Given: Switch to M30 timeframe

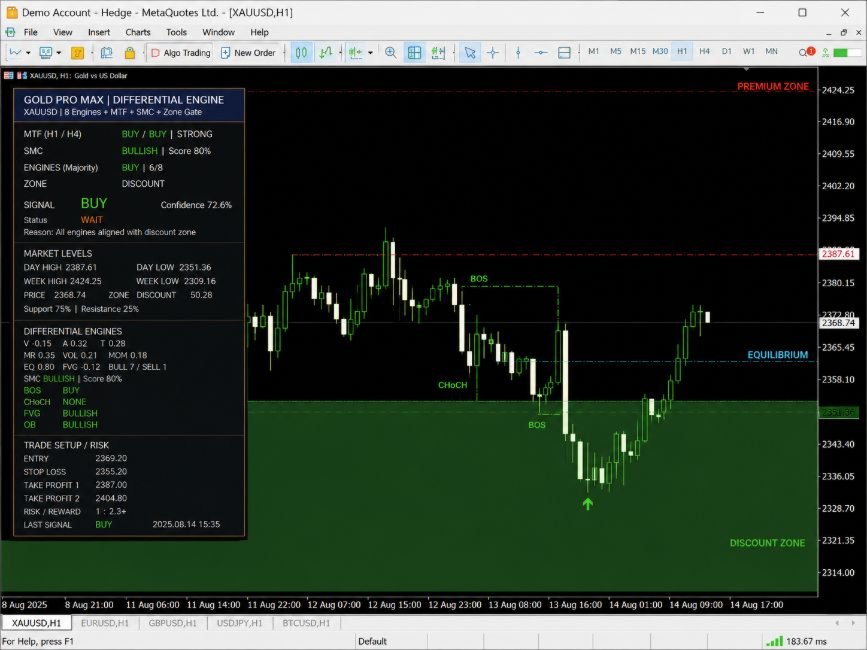Looking at the screenshot, I should (x=660, y=51).
